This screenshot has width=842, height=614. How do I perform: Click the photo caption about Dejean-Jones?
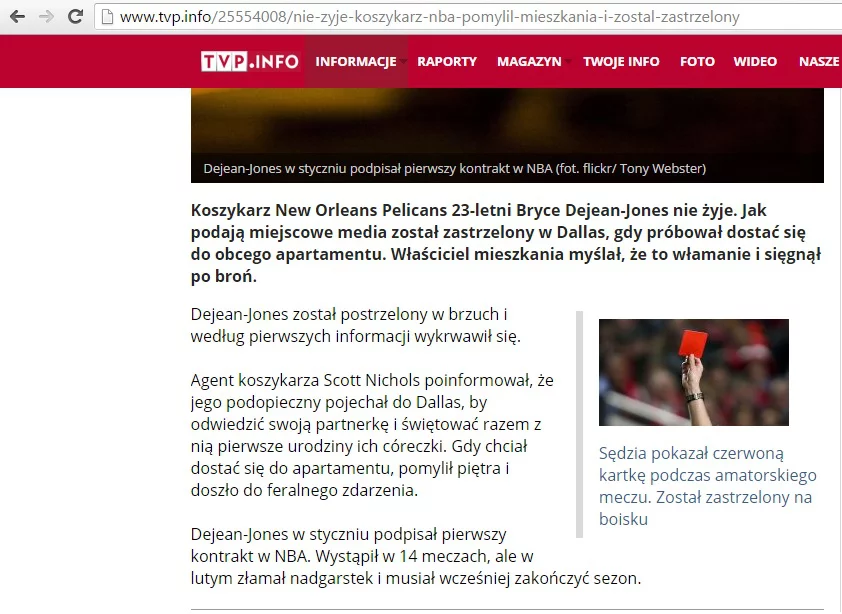tap(454, 169)
